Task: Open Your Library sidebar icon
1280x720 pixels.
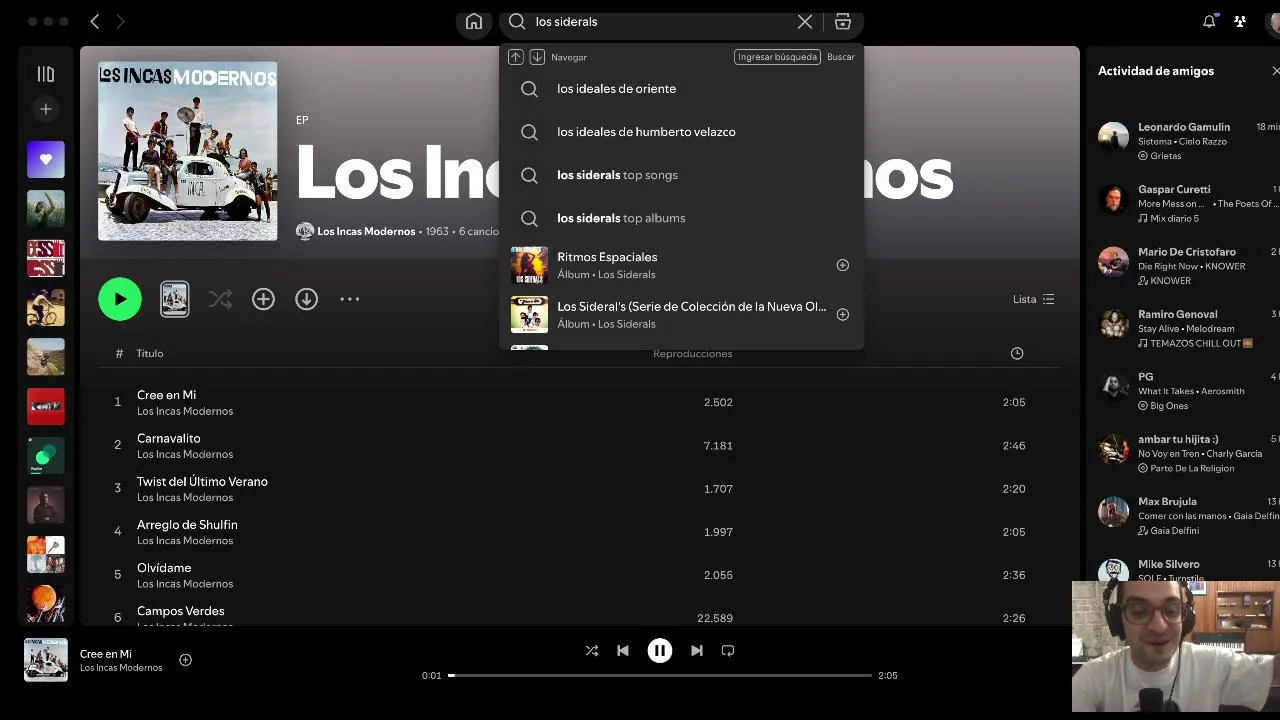Action: (45, 74)
